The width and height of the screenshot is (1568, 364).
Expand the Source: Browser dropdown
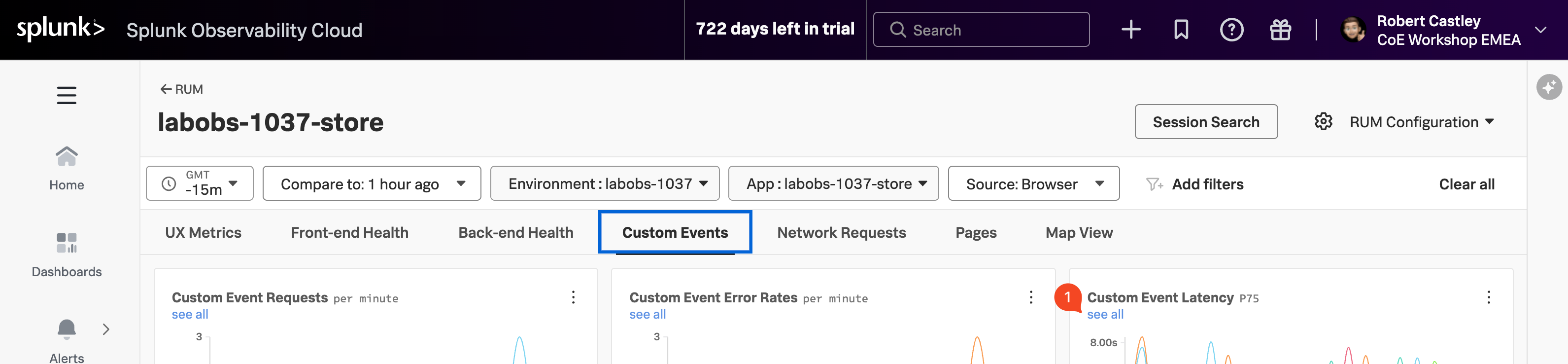1033,183
